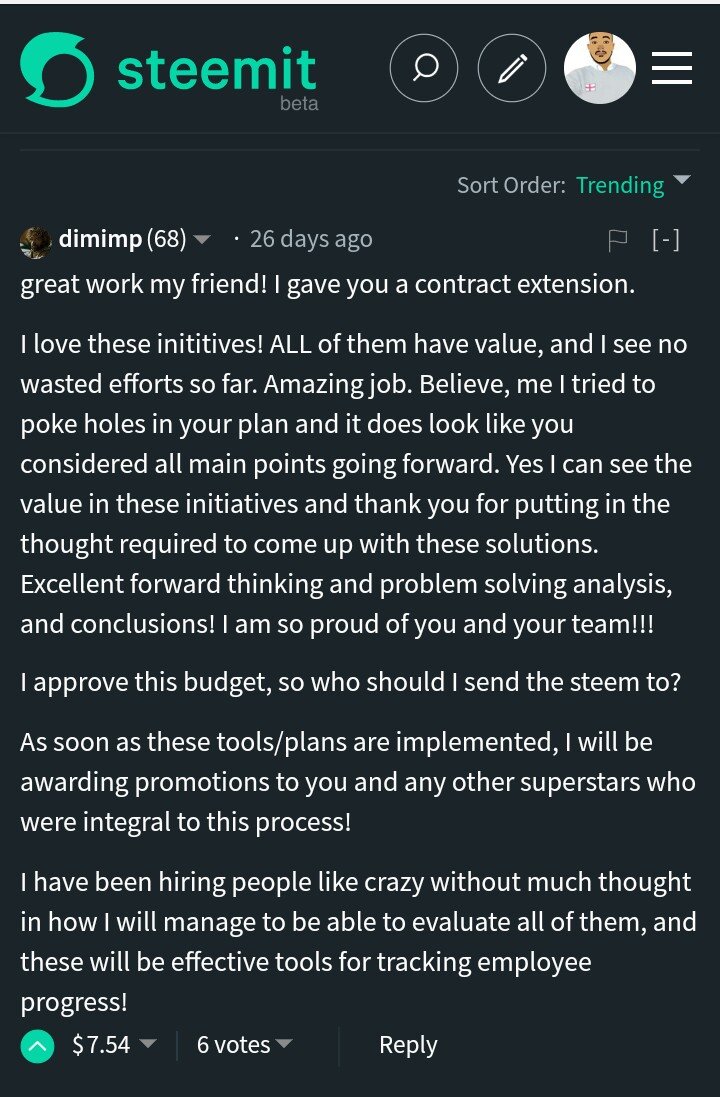Screen dimensions: 720x1097
Task: Click the "I approve this budget" paragraph
Action: (x=350, y=682)
